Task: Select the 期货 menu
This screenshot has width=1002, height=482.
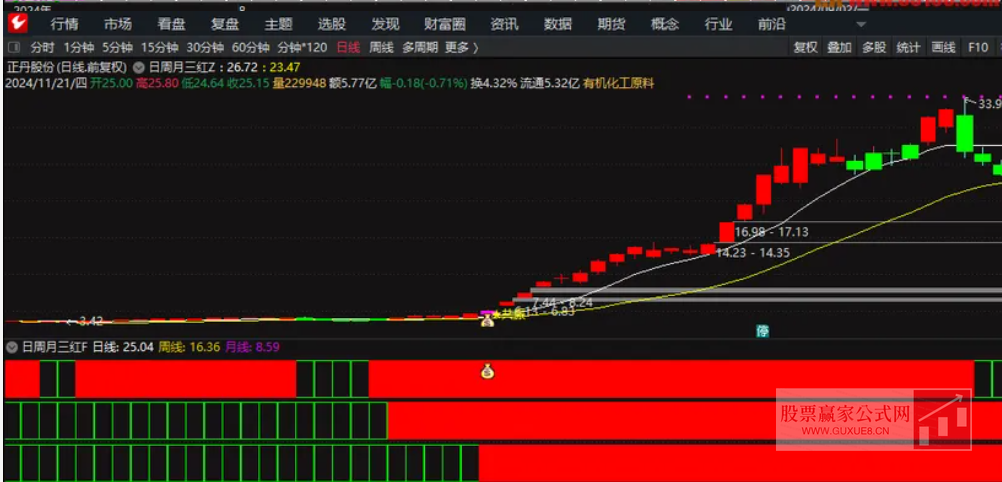Action: click(x=612, y=25)
